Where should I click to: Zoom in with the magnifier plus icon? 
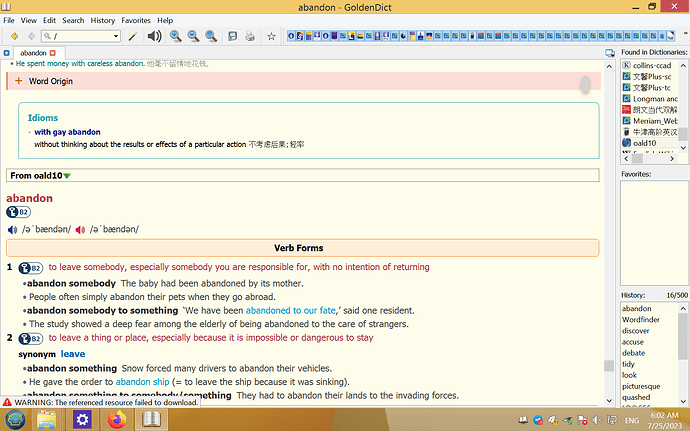point(176,36)
